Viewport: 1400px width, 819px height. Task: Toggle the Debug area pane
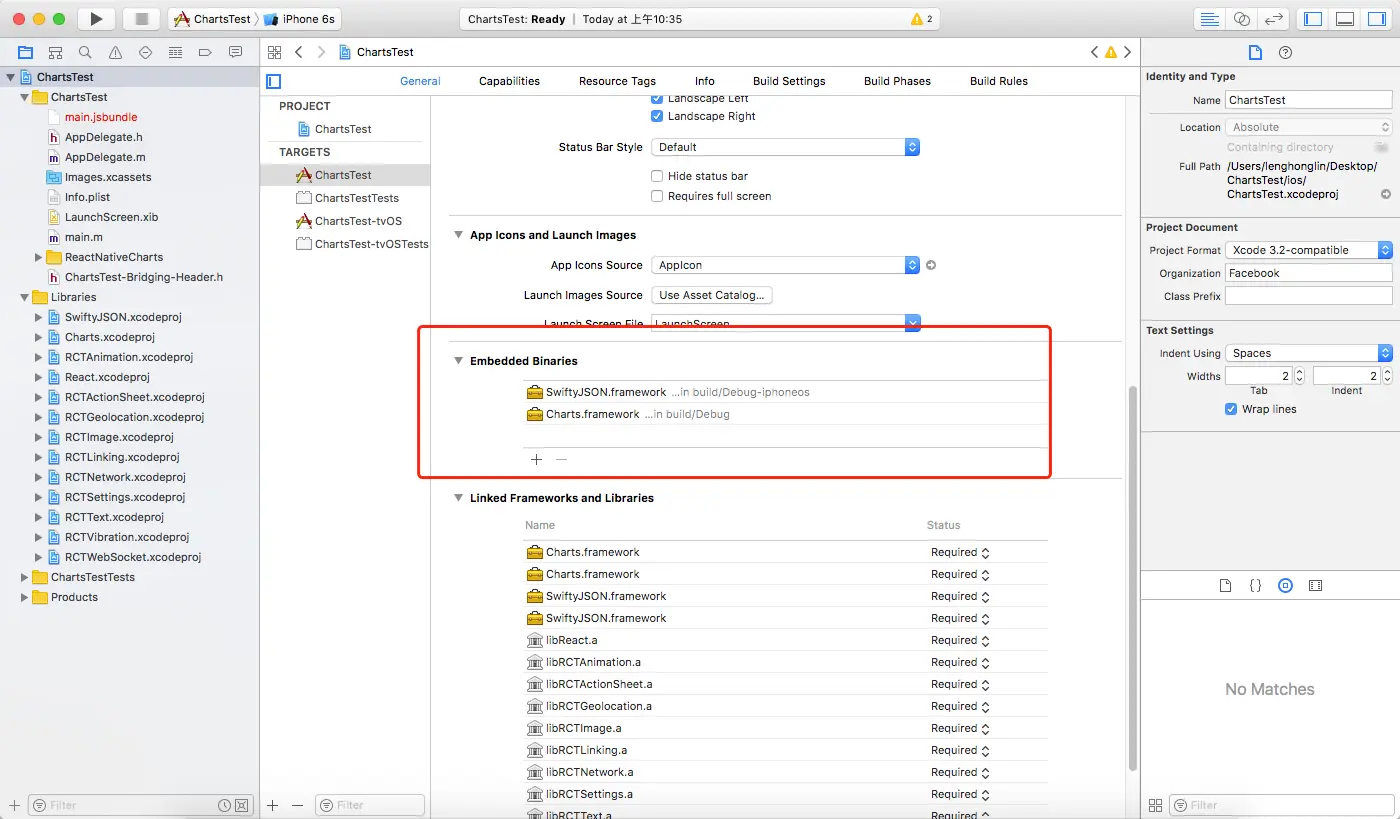coord(1345,19)
